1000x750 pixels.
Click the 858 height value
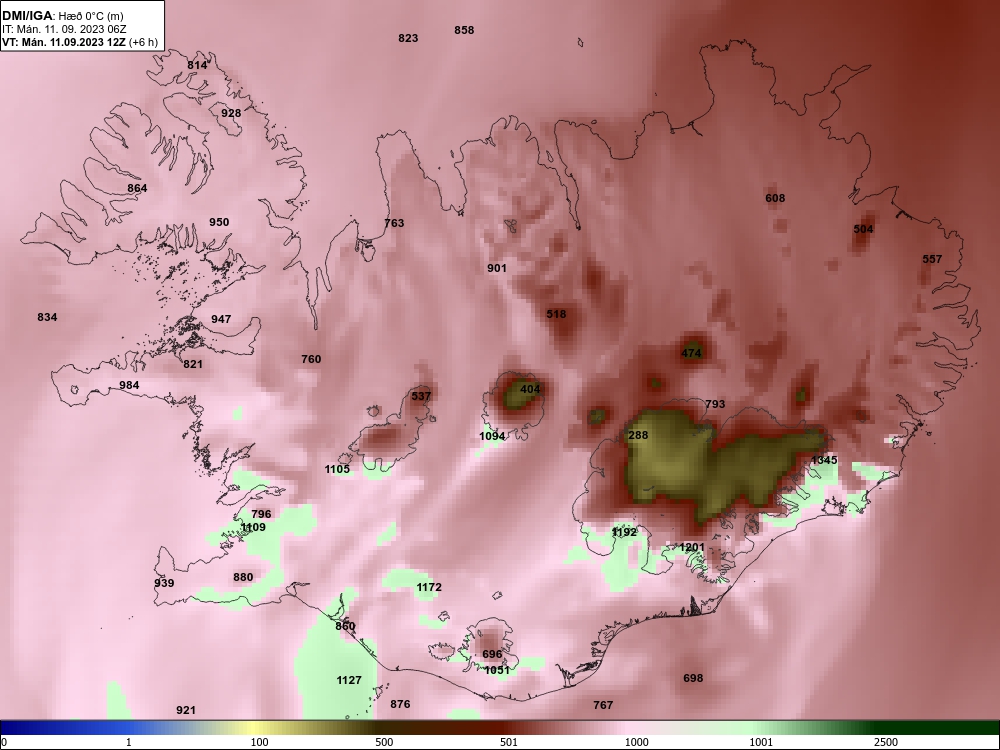(464, 30)
